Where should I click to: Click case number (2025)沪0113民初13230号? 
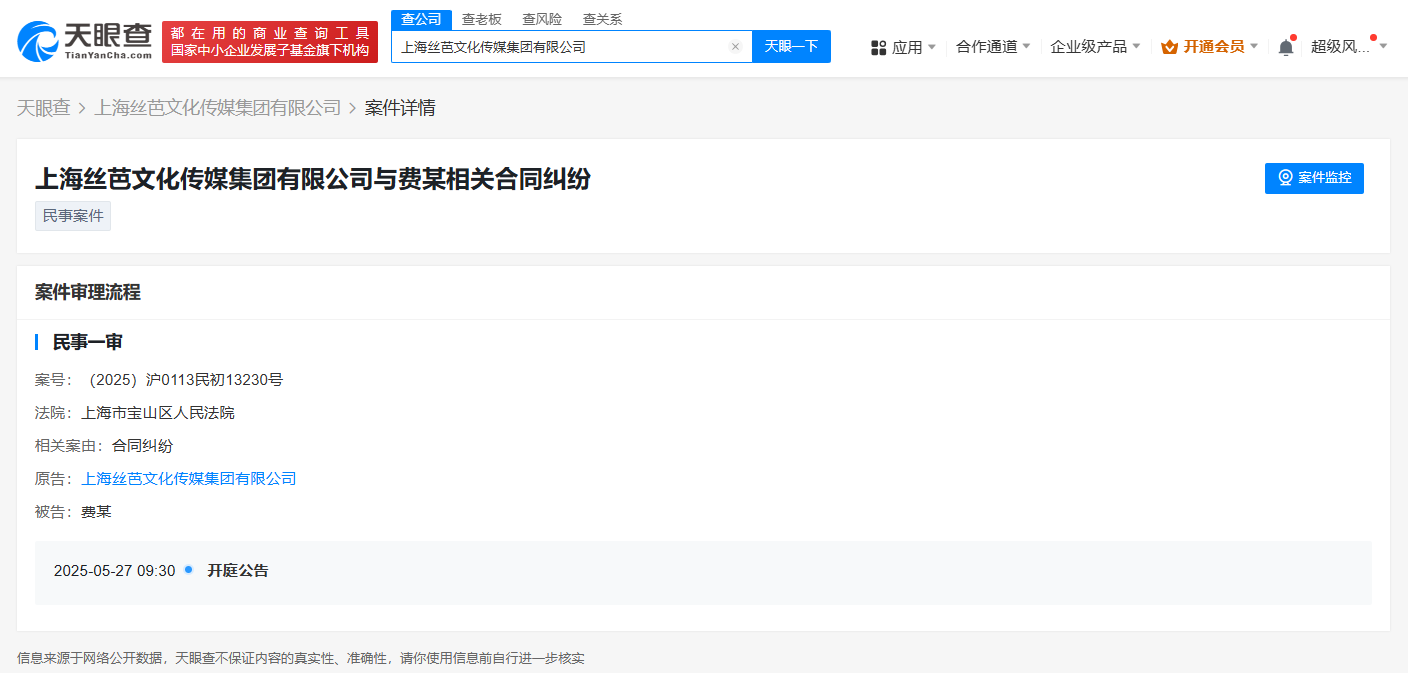pyautogui.click(x=185, y=380)
